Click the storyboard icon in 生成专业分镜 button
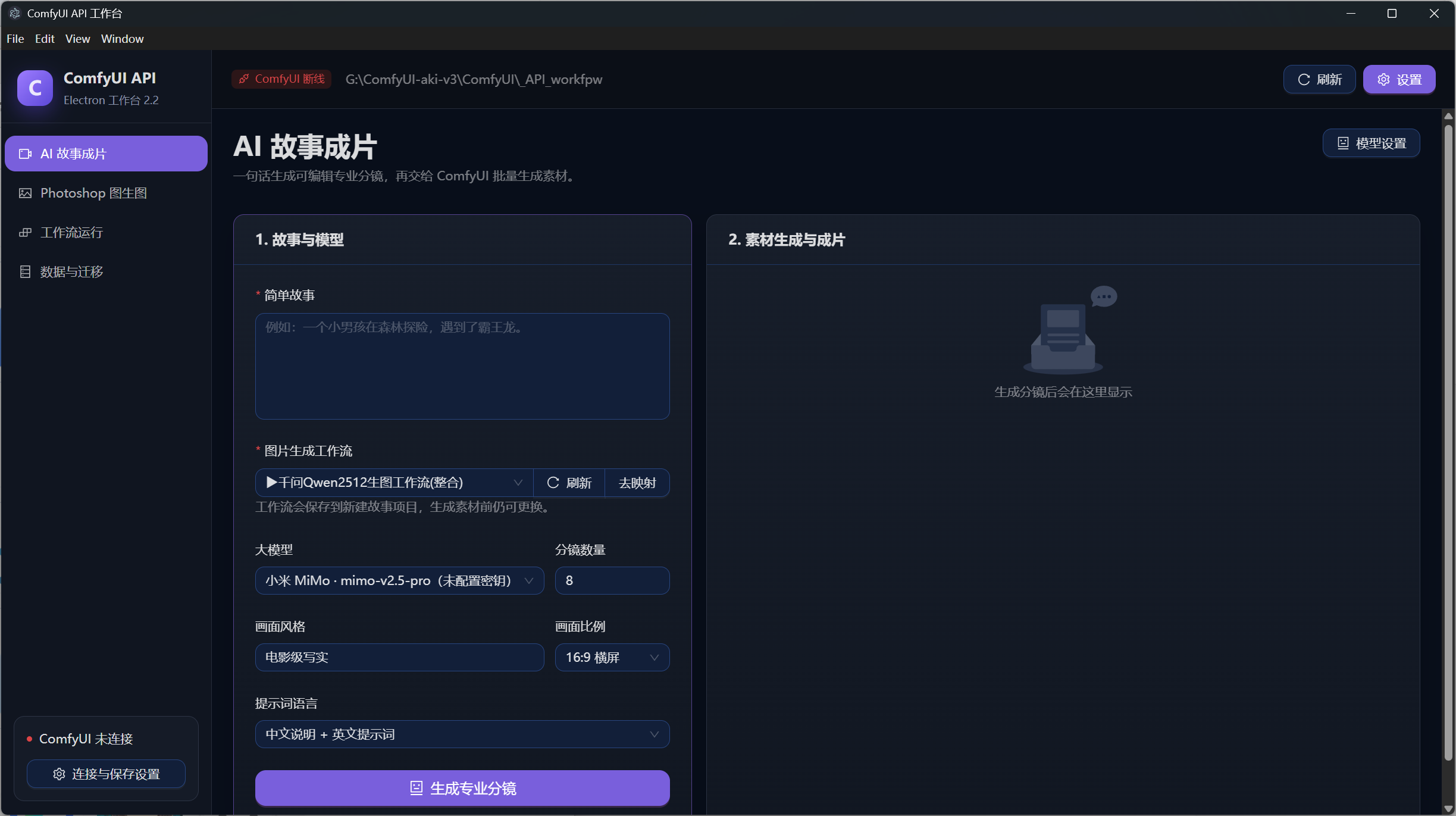 pyautogui.click(x=417, y=789)
